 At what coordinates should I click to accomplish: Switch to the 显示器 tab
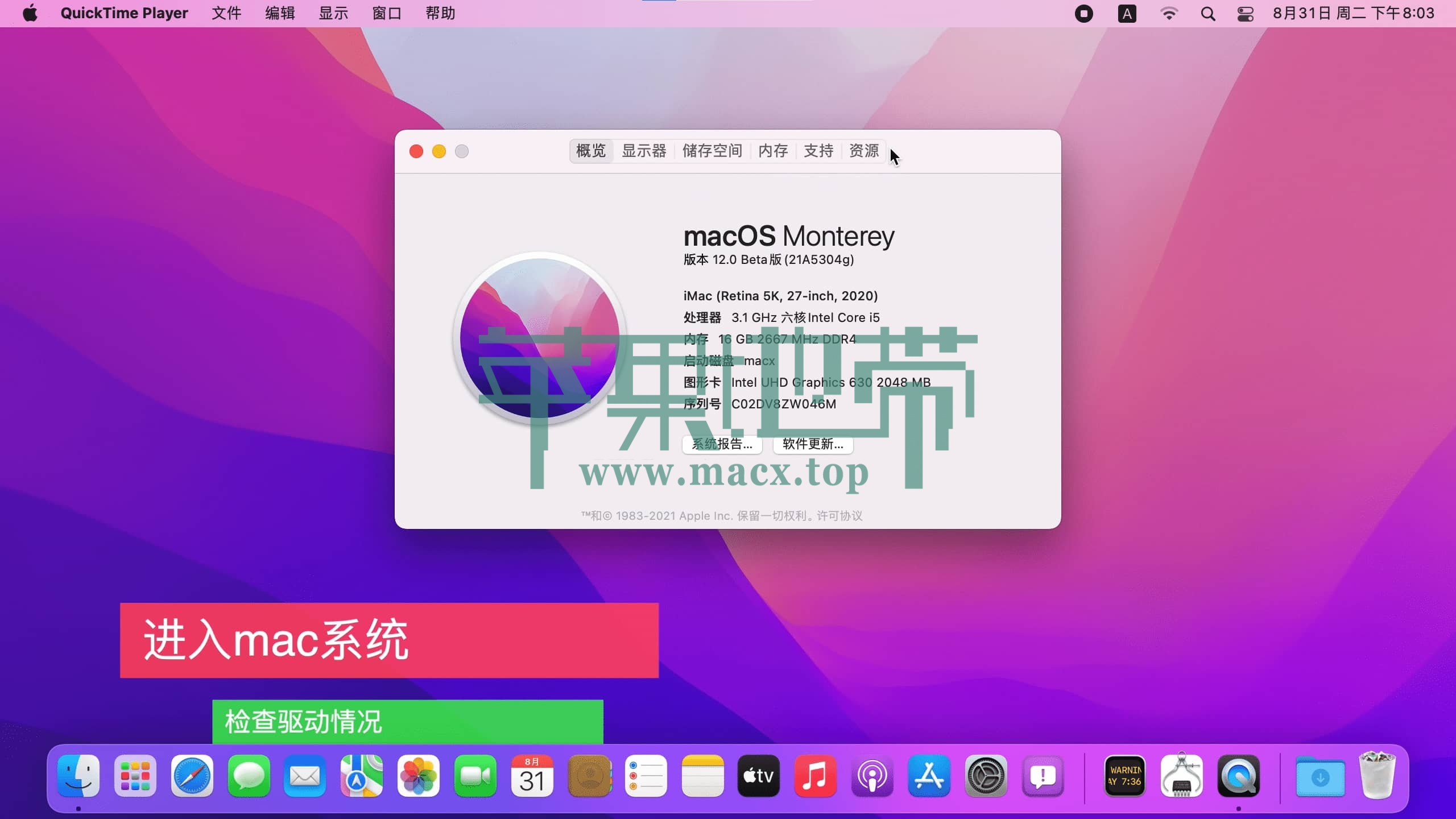click(x=644, y=151)
